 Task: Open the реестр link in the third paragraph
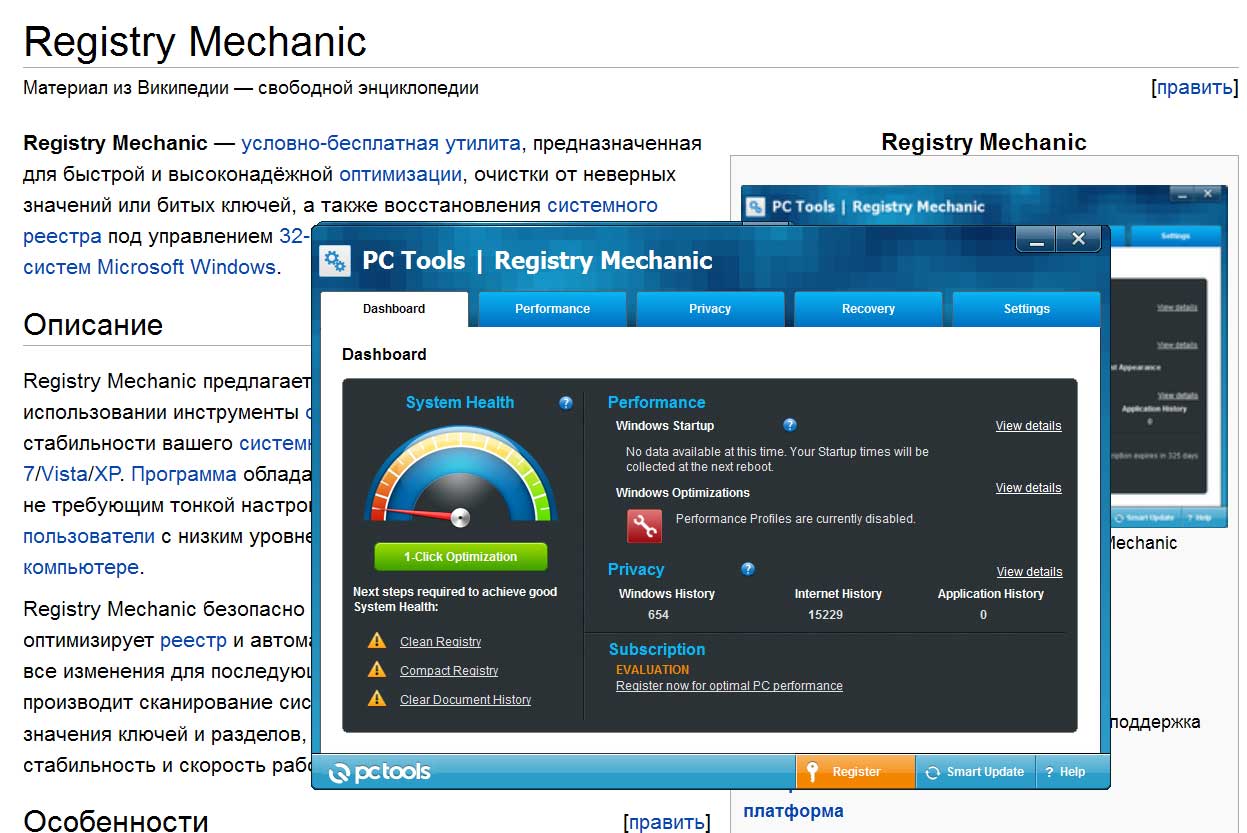pyautogui.click(x=194, y=640)
